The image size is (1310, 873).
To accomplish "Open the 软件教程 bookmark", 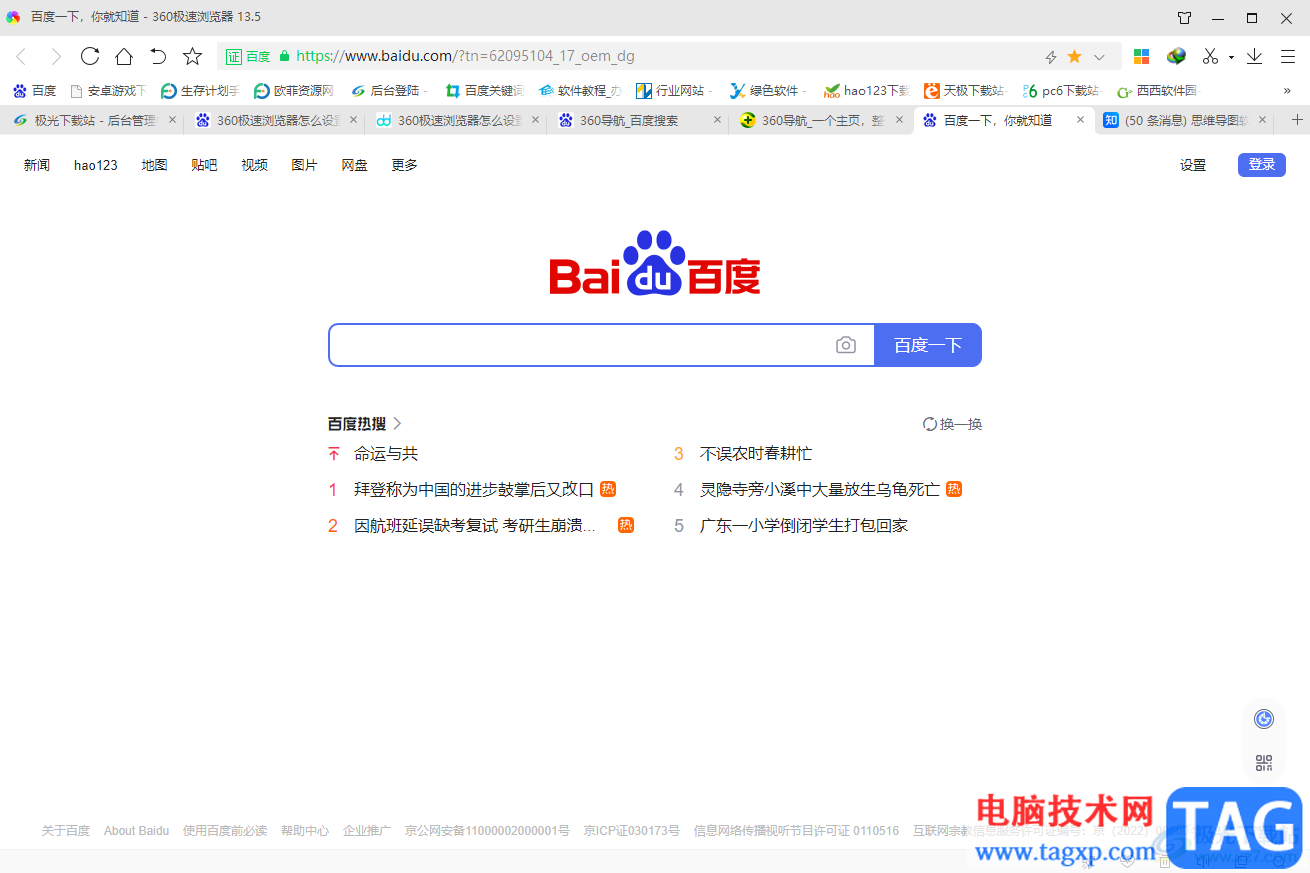I will pyautogui.click(x=580, y=91).
